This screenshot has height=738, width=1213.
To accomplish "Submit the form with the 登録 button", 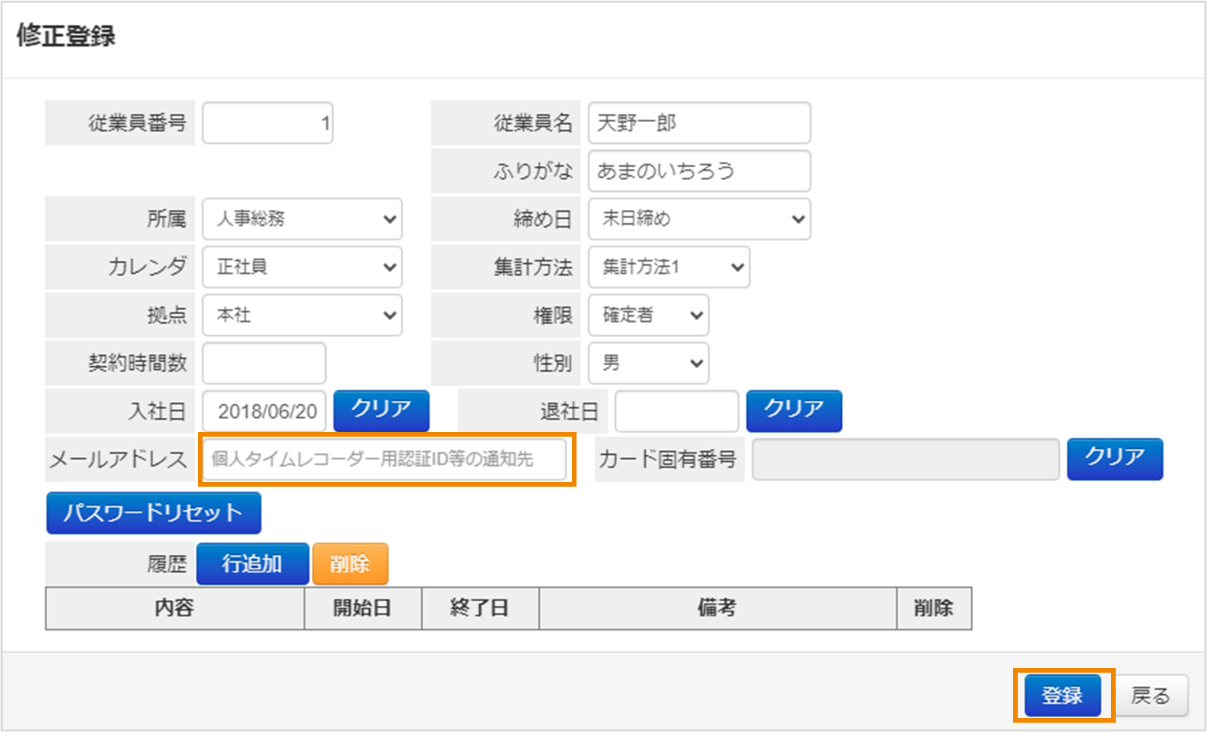I will [1063, 696].
